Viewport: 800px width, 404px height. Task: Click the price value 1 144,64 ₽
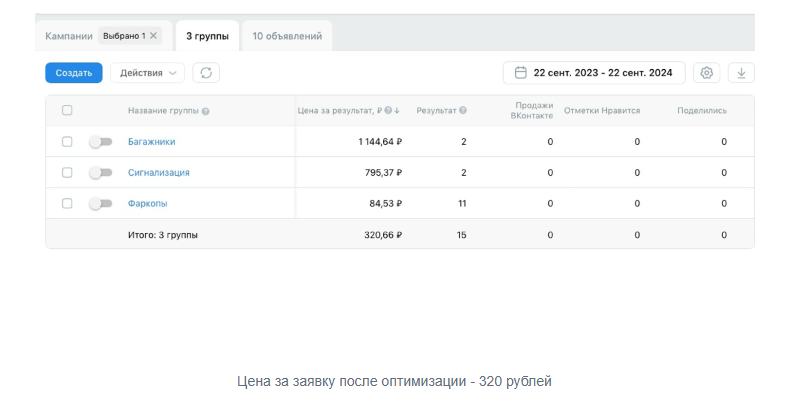(380, 142)
